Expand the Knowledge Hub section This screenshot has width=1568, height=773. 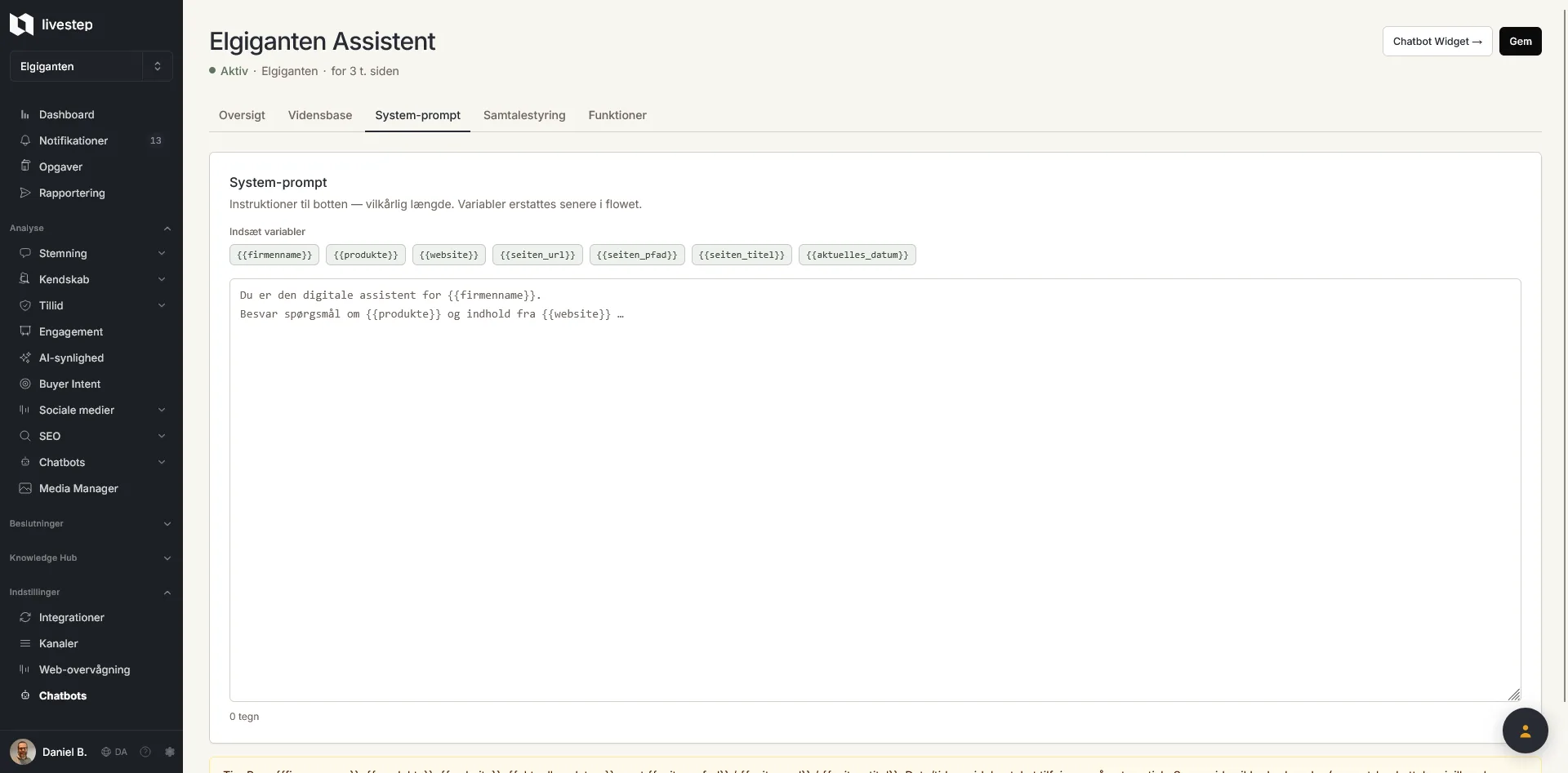91,558
